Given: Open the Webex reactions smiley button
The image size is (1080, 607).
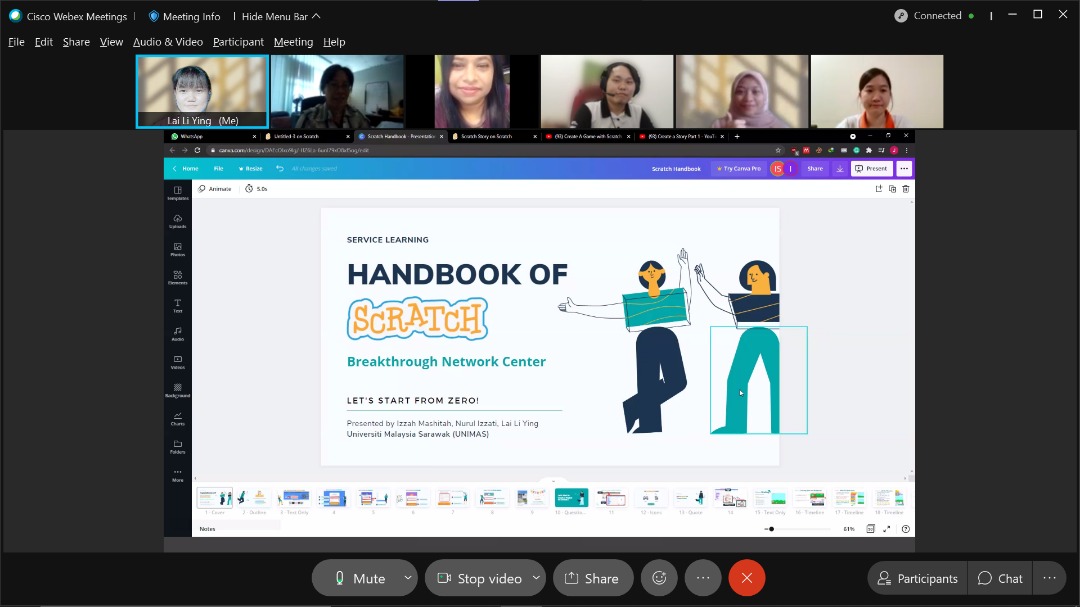Looking at the screenshot, I should coord(659,578).
